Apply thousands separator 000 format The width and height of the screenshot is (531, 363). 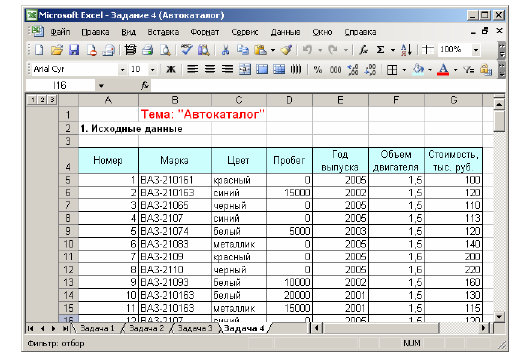coord(335,70)
